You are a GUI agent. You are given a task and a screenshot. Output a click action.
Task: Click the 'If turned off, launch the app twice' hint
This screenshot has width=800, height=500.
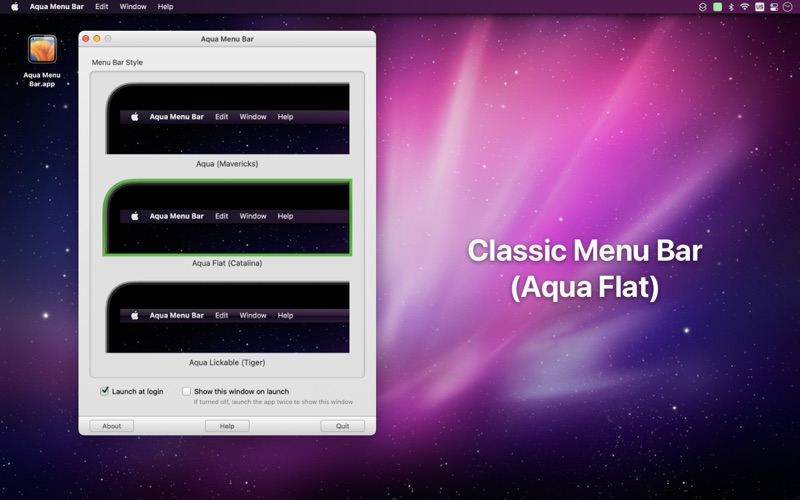pos(273,402)
